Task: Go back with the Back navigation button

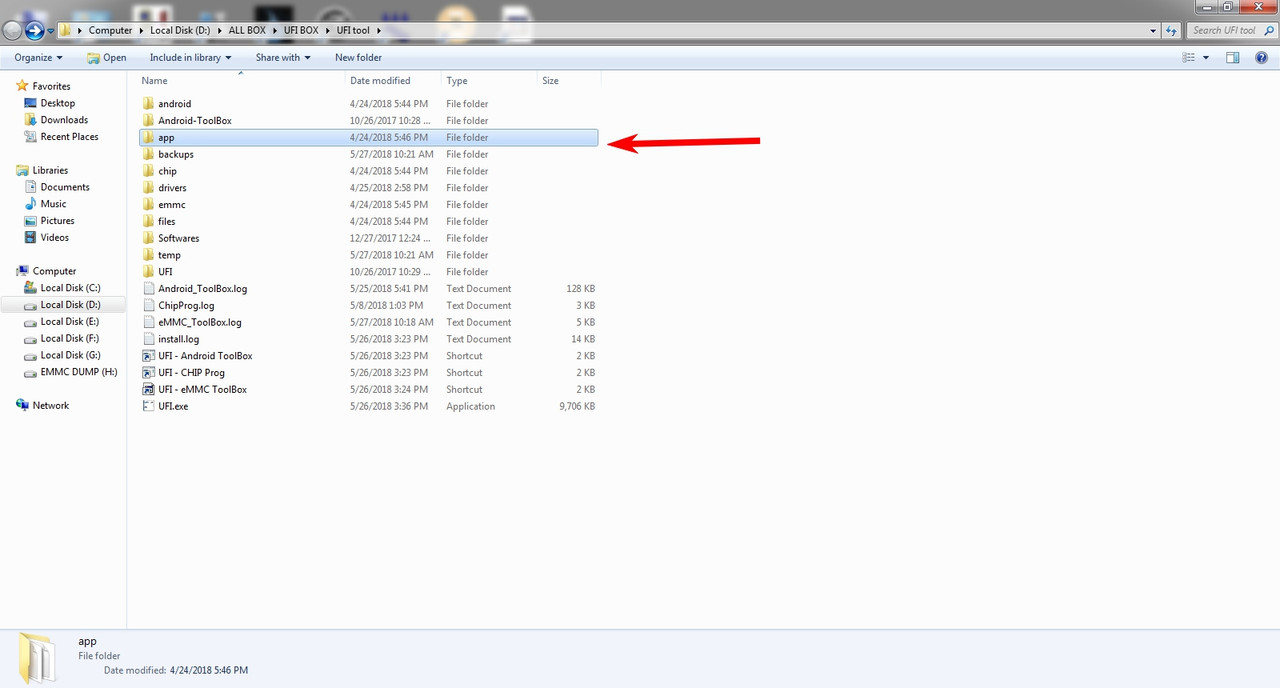Action: click(12, 30)
